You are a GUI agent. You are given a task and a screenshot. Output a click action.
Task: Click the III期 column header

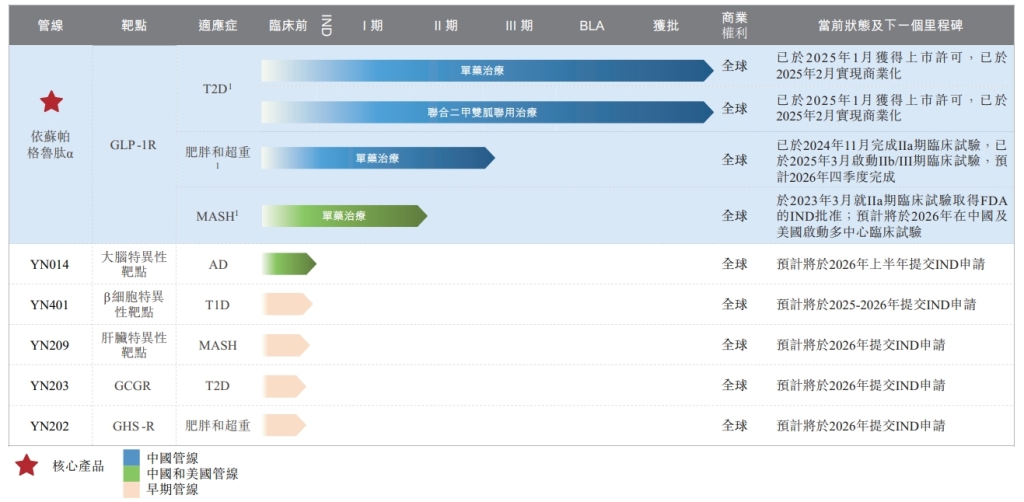pyautogui.click(x=519, y=26)
